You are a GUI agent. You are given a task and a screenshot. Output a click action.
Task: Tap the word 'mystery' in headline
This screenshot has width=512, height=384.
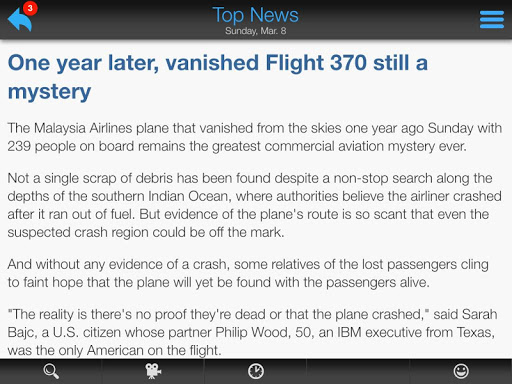[x=49, y=91]
